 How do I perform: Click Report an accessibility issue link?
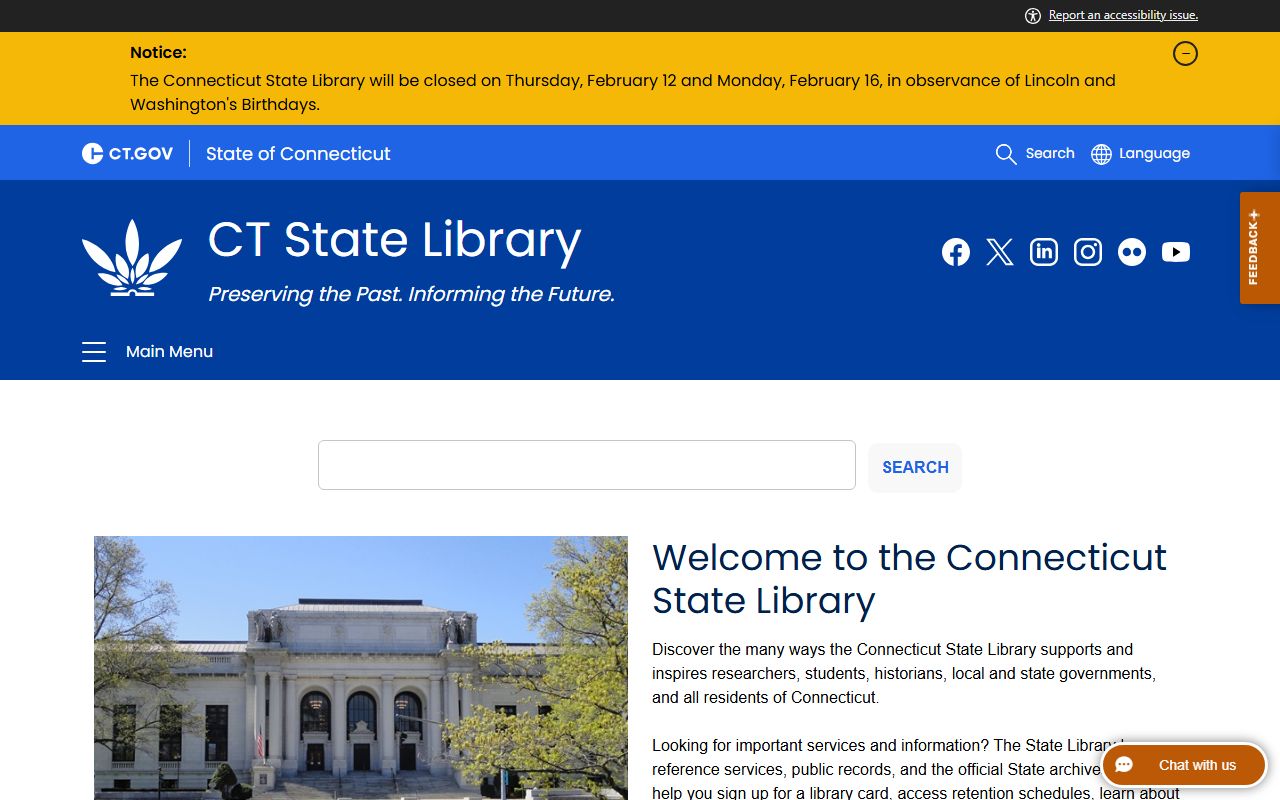point(1123,15)
